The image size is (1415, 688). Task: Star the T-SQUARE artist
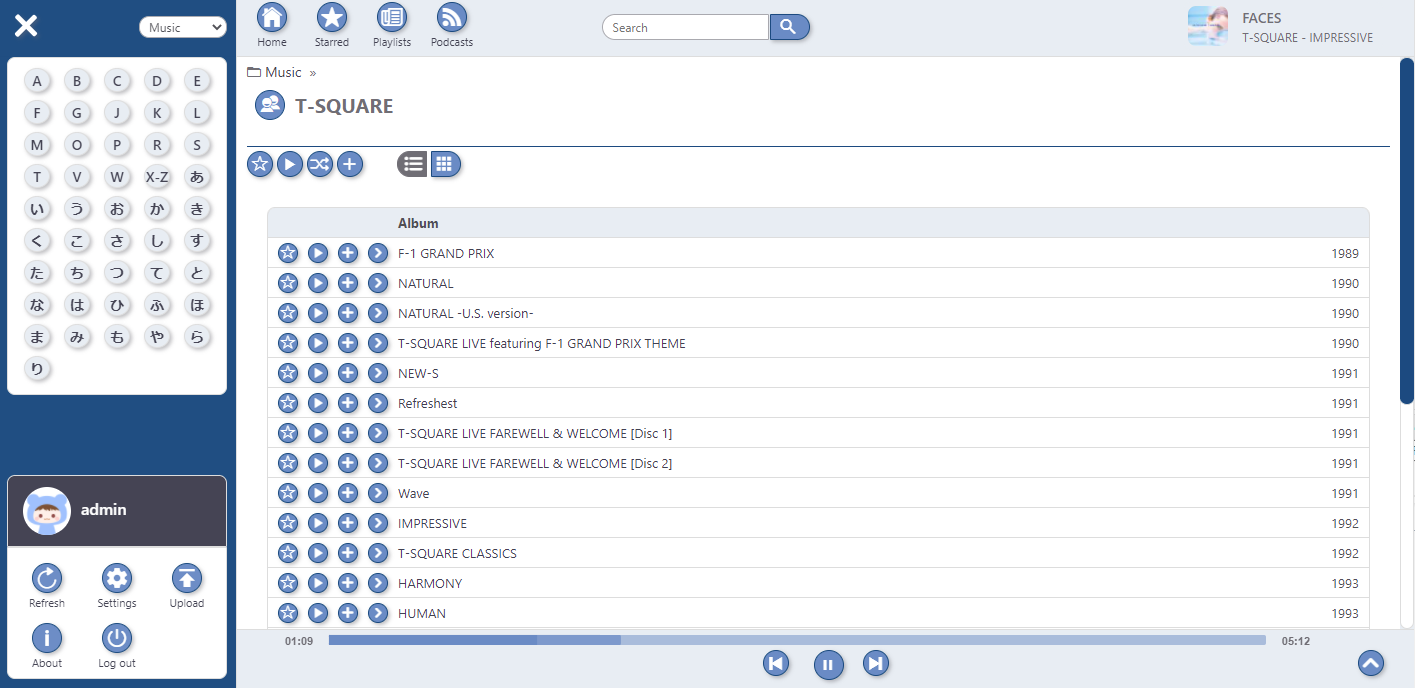coord(260,164)
